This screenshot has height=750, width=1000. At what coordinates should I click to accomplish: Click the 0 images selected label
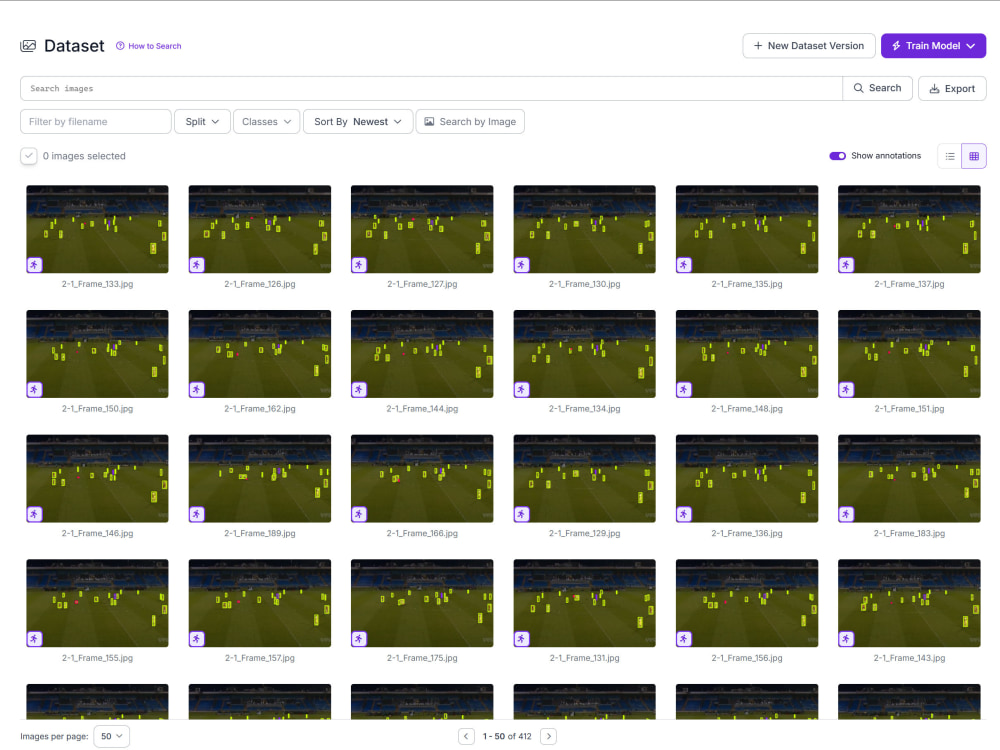click(84, 156)
